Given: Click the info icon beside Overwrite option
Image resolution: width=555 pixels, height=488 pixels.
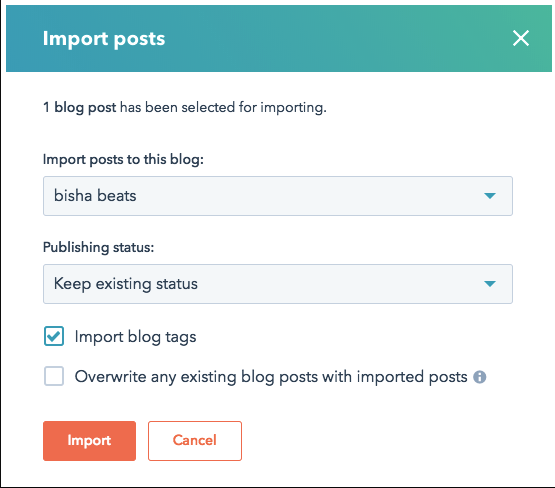Looking at the screenshot, I should pos(480,377).
